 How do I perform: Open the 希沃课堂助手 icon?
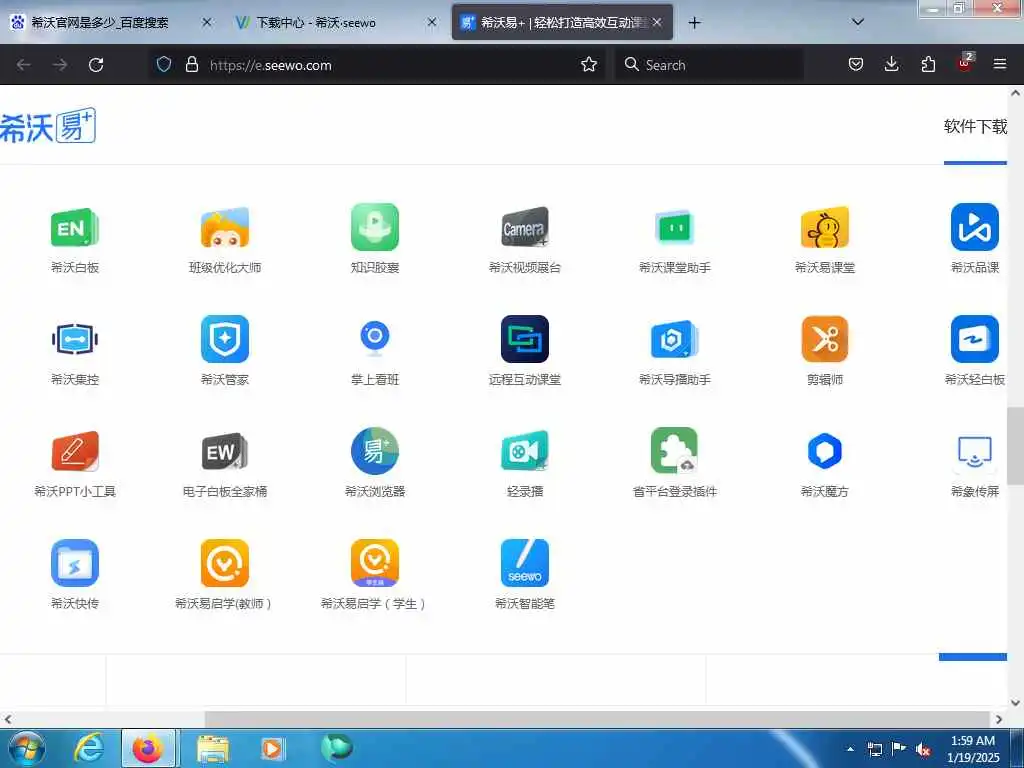tap(675, 227)
